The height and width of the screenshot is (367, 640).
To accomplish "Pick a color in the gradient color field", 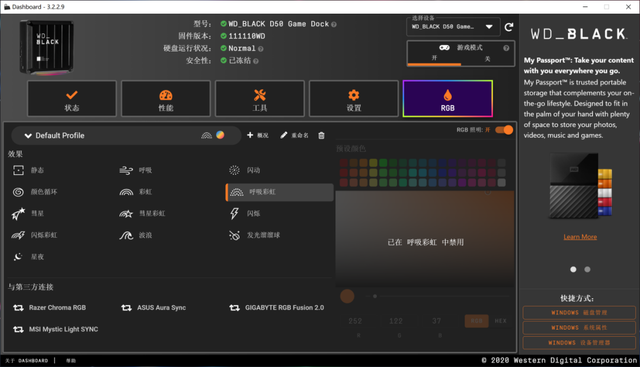I will pos(425,238).
